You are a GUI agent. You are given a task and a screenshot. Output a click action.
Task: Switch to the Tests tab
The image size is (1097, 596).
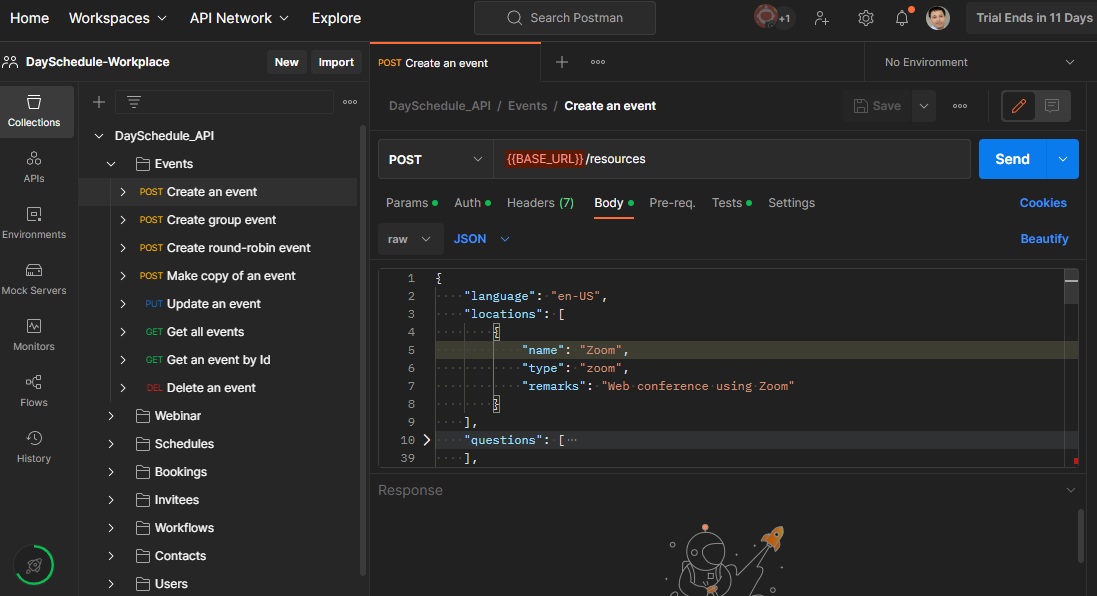click(727, 202)
